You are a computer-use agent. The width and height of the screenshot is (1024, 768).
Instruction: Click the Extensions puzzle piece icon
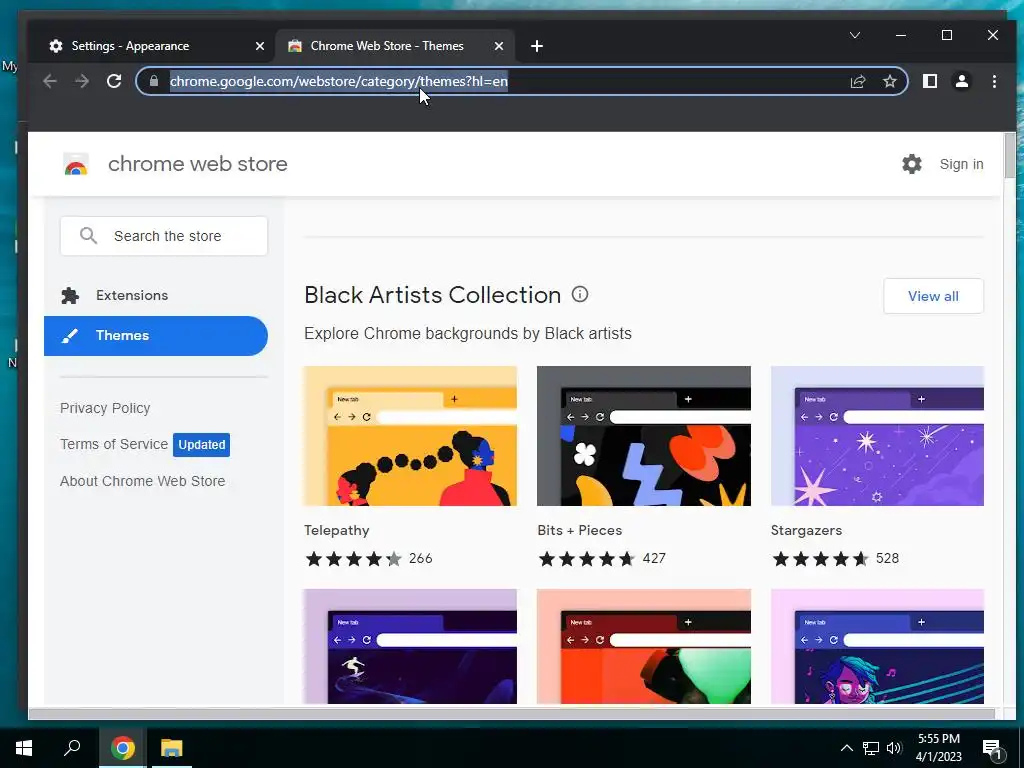(70, 296)
